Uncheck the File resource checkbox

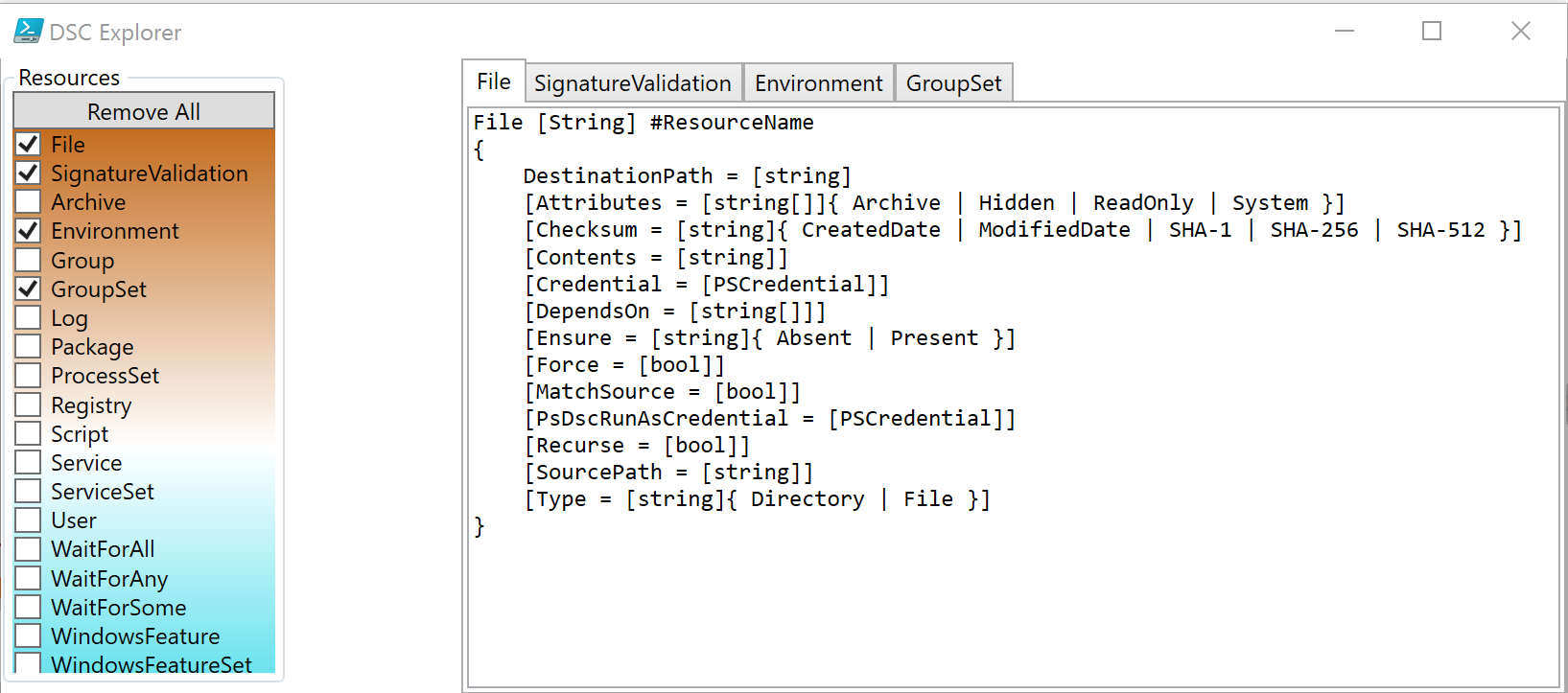pos(28,144)
